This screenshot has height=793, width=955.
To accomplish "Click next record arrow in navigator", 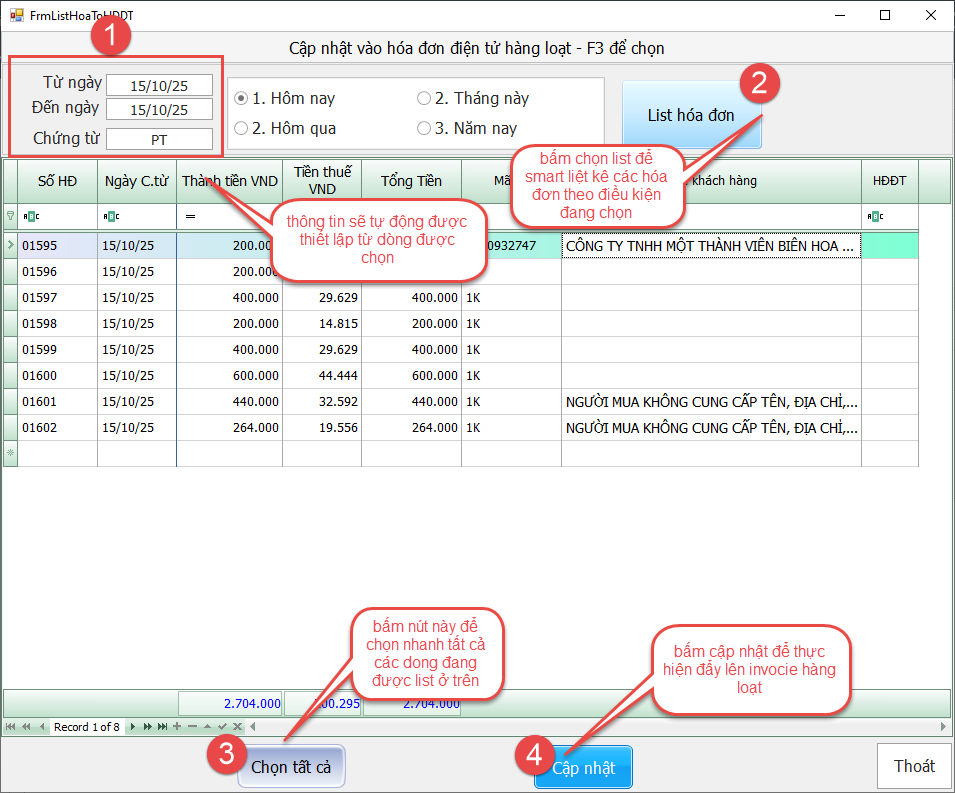I will click(133, 727).
